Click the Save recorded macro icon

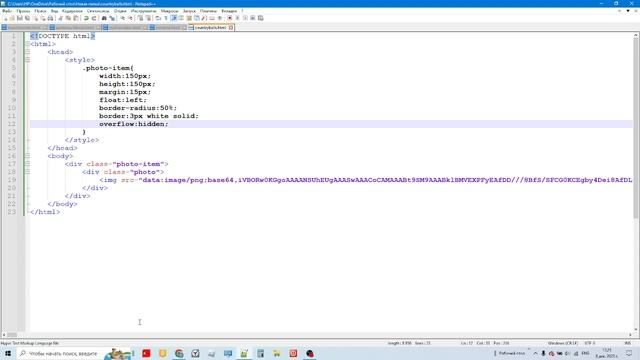261,18
